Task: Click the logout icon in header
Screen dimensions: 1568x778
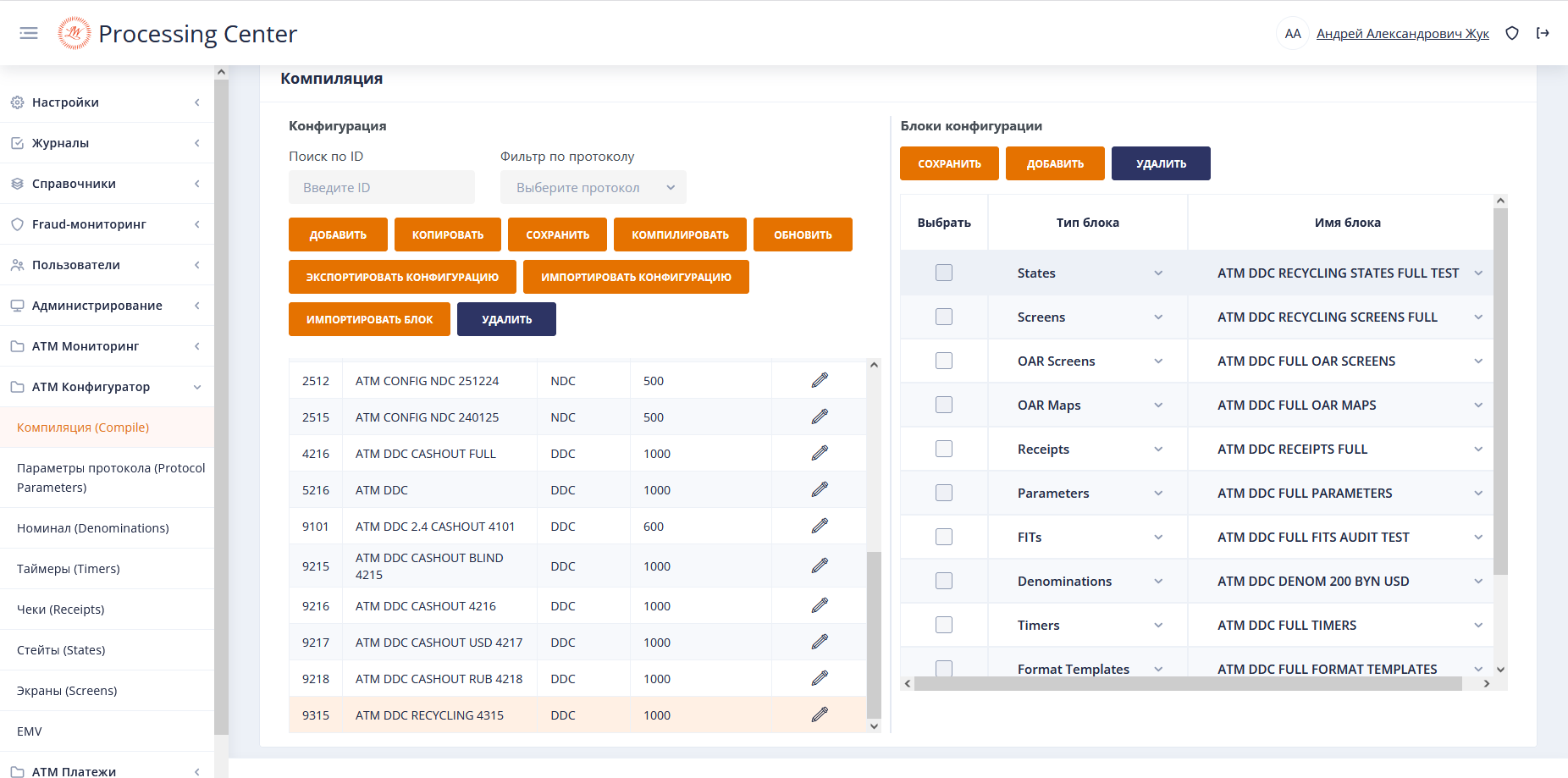Action: point(1543,33)
